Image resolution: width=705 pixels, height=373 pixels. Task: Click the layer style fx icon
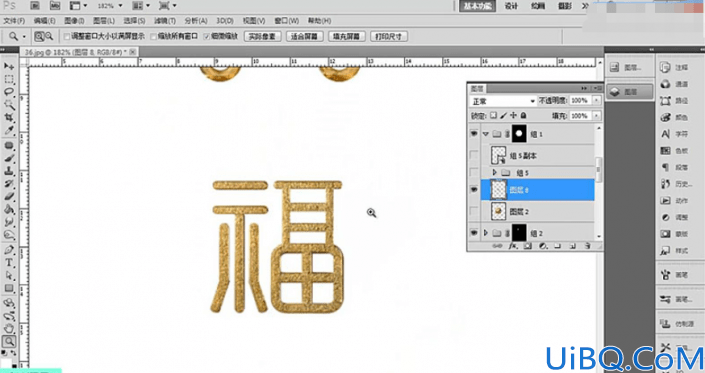click(513, 246)
